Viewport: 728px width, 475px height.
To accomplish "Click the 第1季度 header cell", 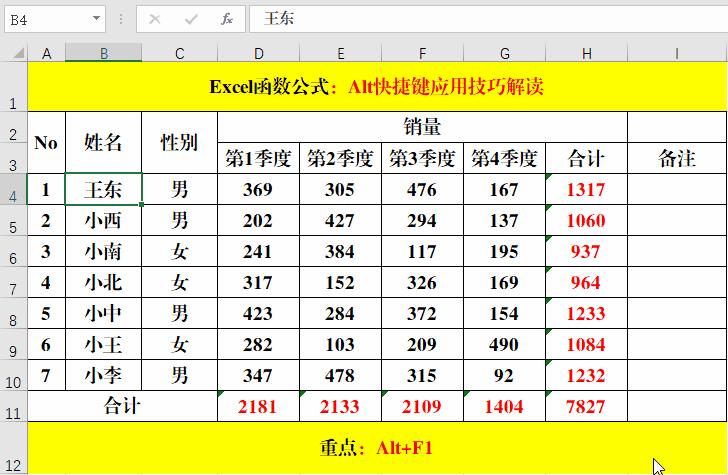I will tap(259, 158).
